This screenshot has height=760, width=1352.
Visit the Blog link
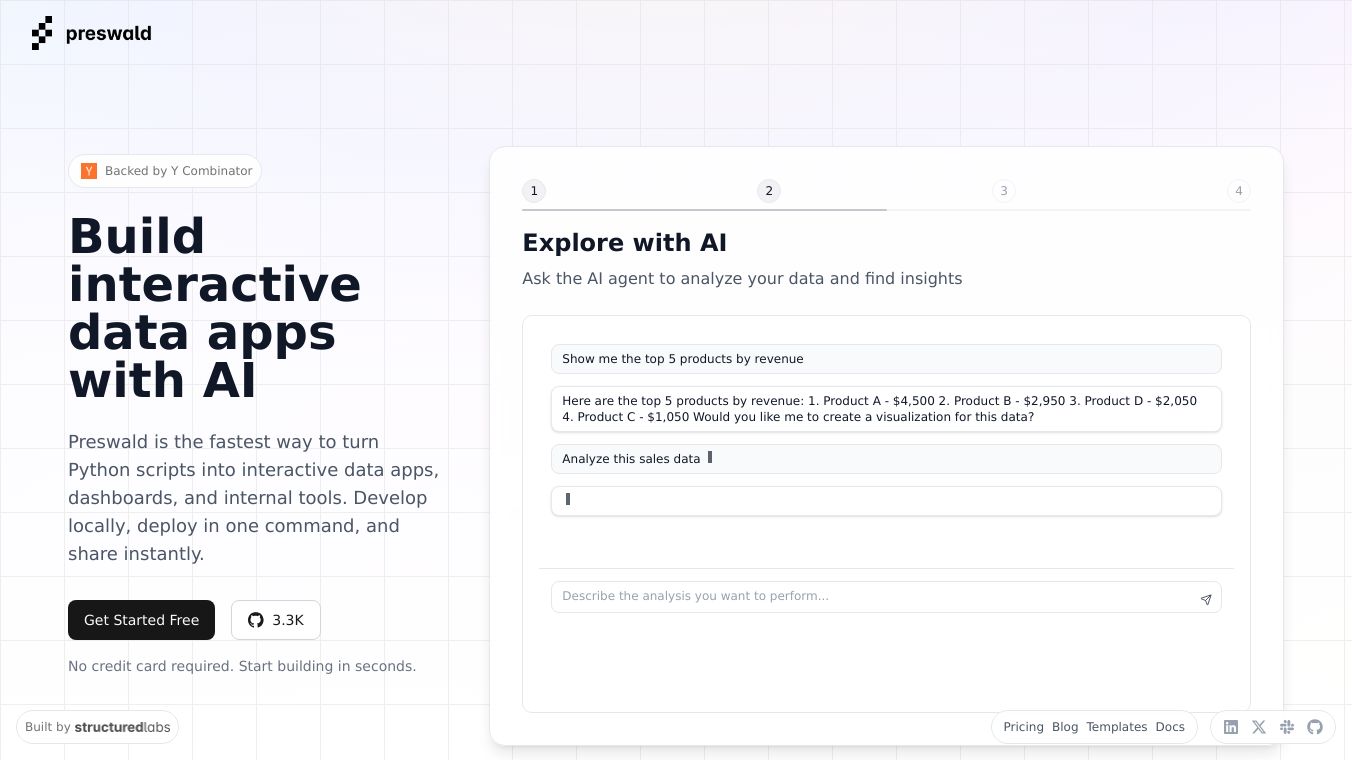(1065, 727)
